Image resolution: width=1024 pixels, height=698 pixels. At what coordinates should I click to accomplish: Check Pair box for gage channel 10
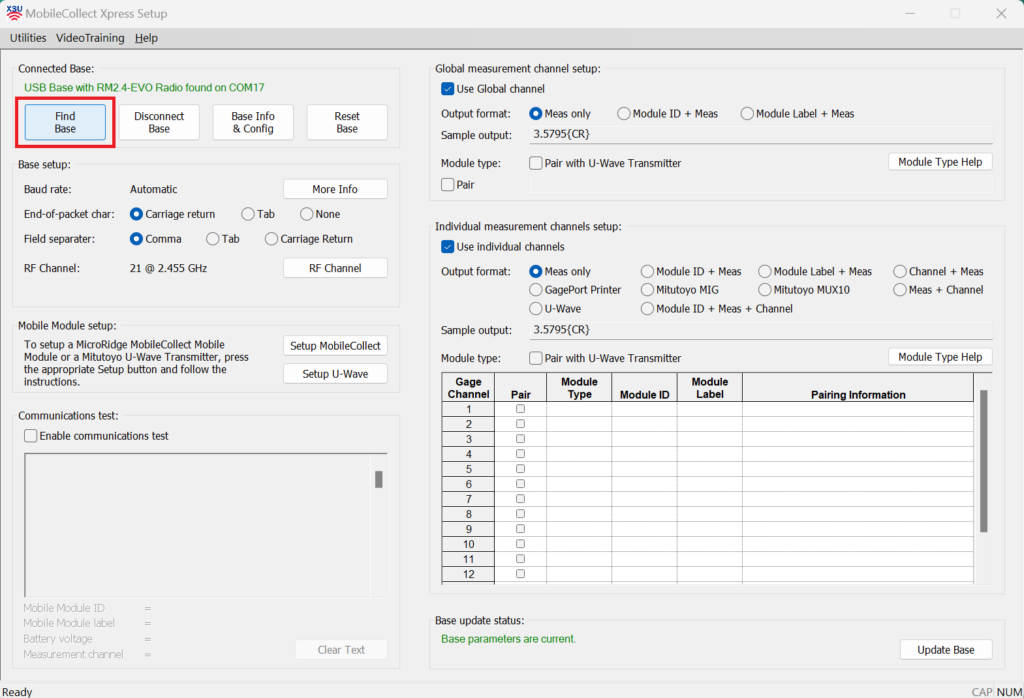[x=520, y=544]
